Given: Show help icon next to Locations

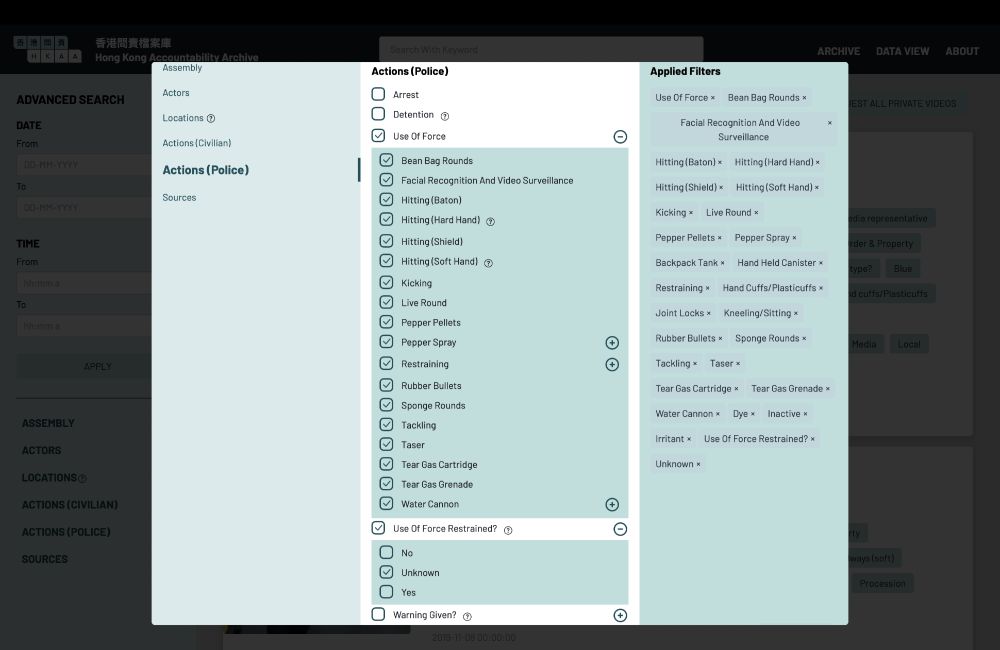Looking at the screenshot, I should point(211,119).
